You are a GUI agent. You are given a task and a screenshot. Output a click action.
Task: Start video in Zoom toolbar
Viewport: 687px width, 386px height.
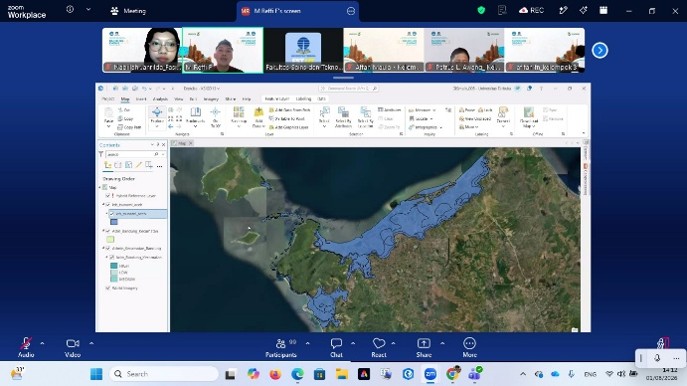pyautogui.click(x=72, y=348)
